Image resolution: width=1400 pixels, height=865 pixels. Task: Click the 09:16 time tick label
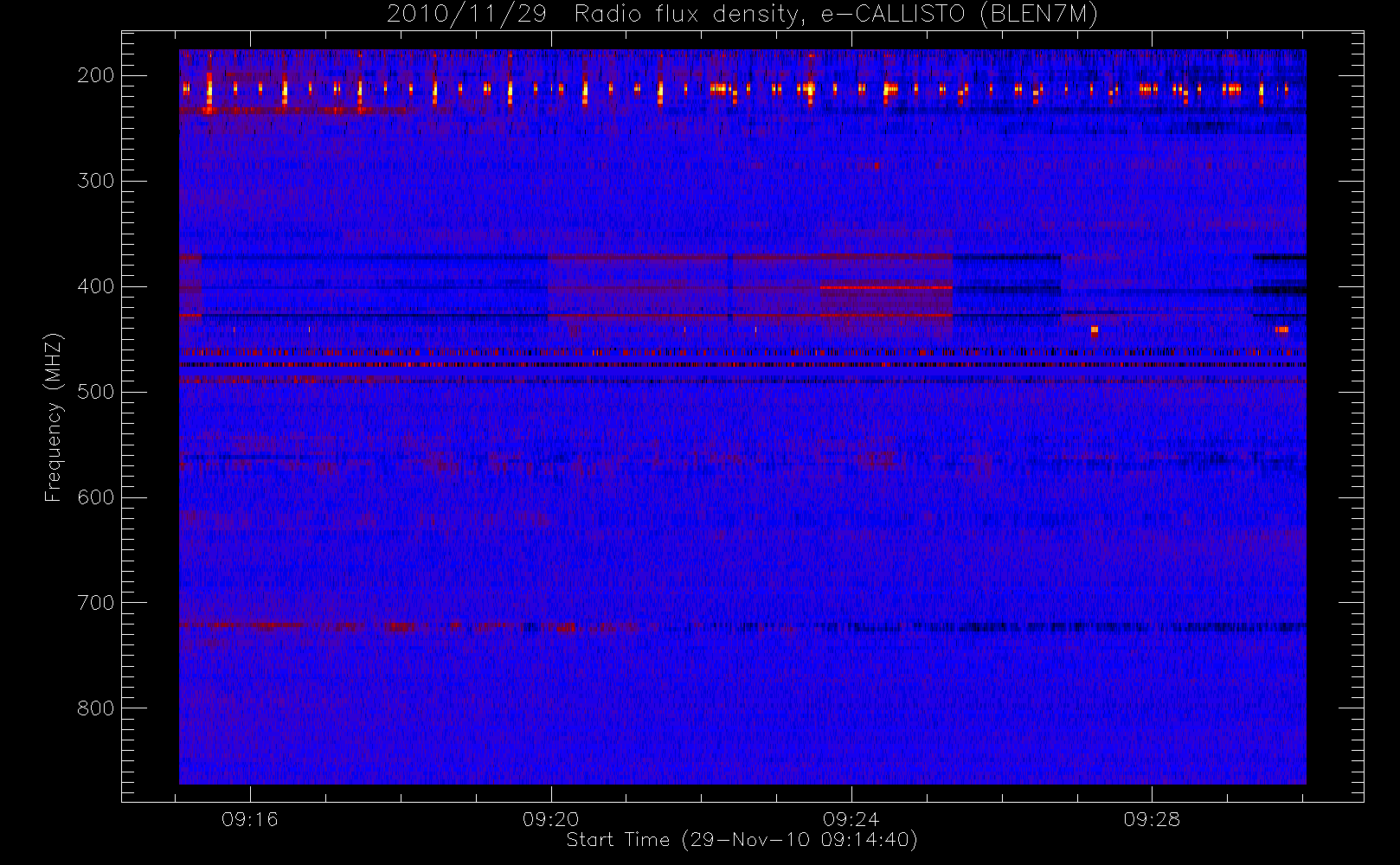click(x=250, y=819)
